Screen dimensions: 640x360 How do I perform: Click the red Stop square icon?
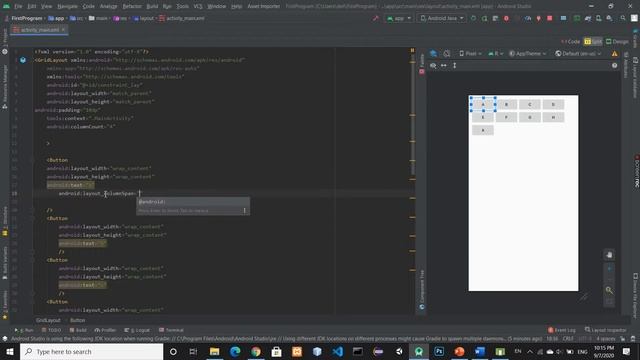point(549,18)
